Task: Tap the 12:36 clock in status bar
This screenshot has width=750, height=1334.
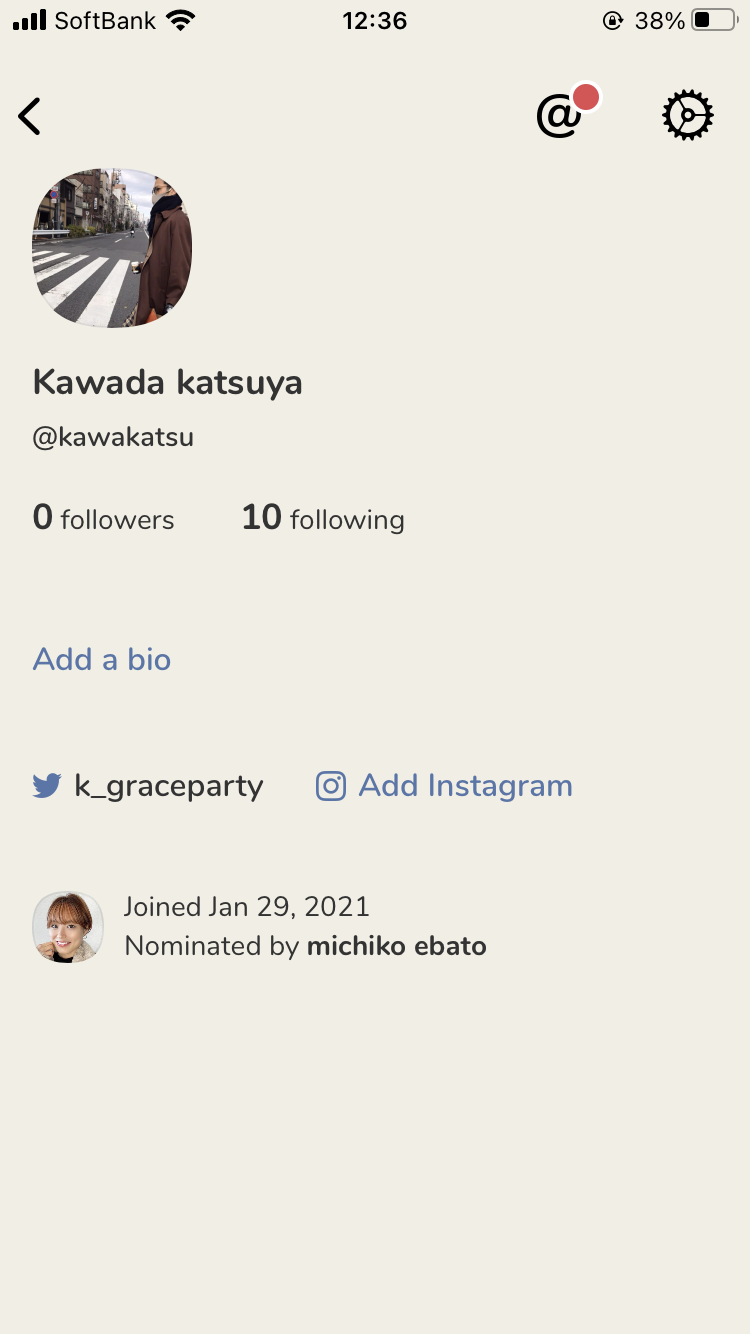Action: (x=375, y=21)
